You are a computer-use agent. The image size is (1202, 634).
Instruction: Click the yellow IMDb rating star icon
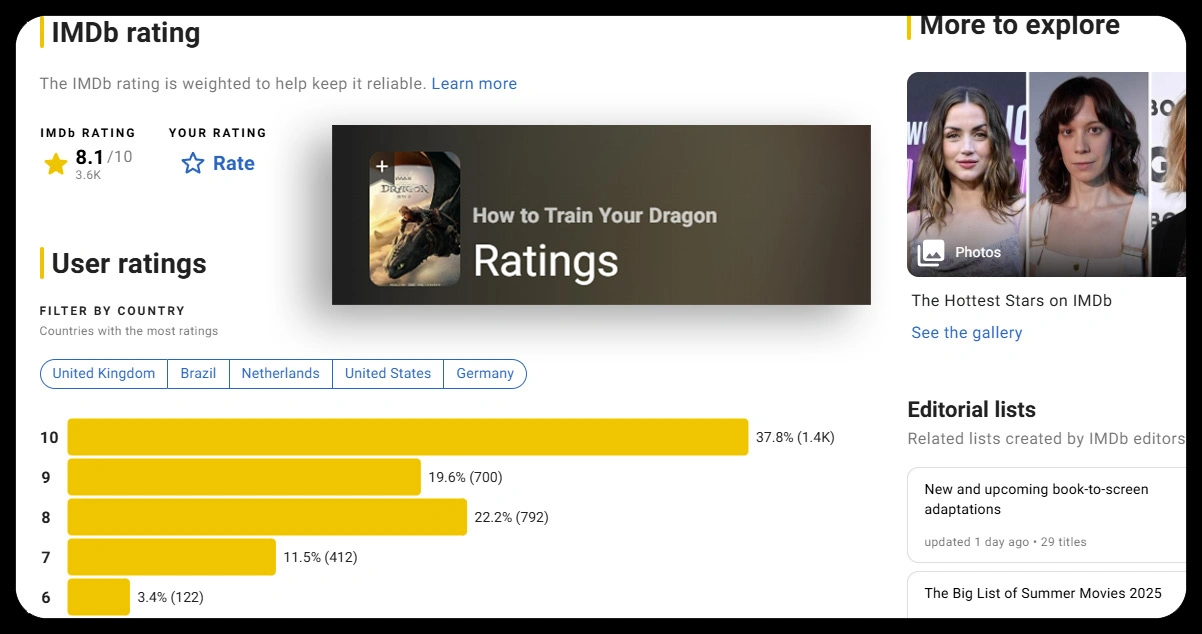[56, 164]
